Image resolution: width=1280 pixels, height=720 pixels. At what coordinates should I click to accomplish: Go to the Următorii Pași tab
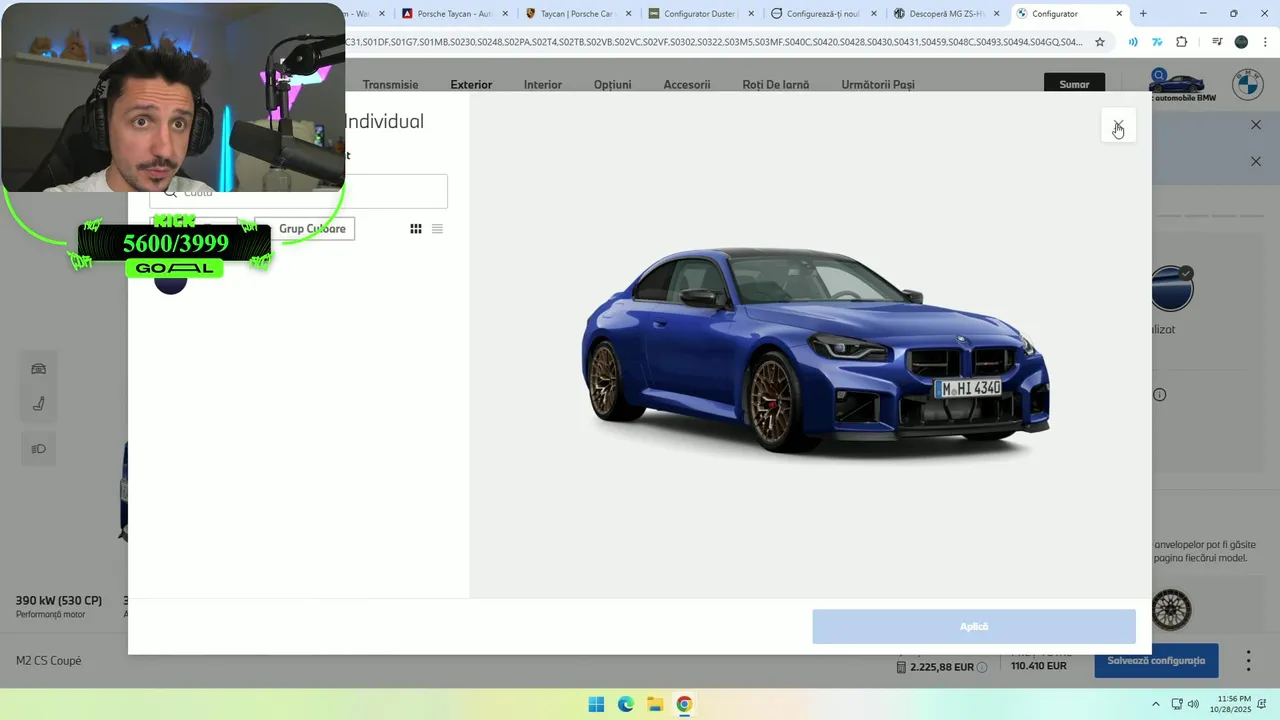coord(878,85)
